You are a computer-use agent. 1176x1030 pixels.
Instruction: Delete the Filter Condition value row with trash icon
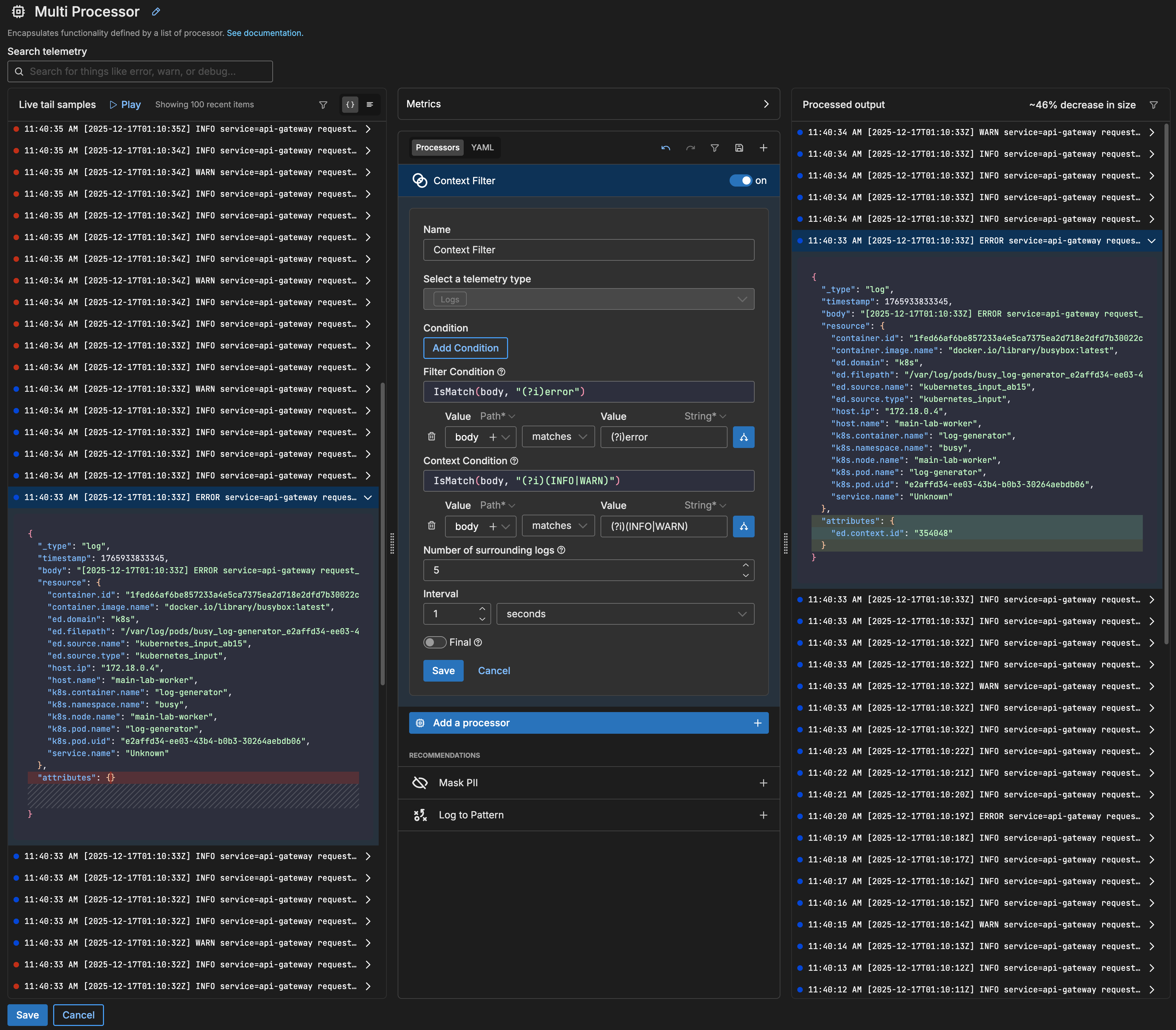click(x=431, y=437)
